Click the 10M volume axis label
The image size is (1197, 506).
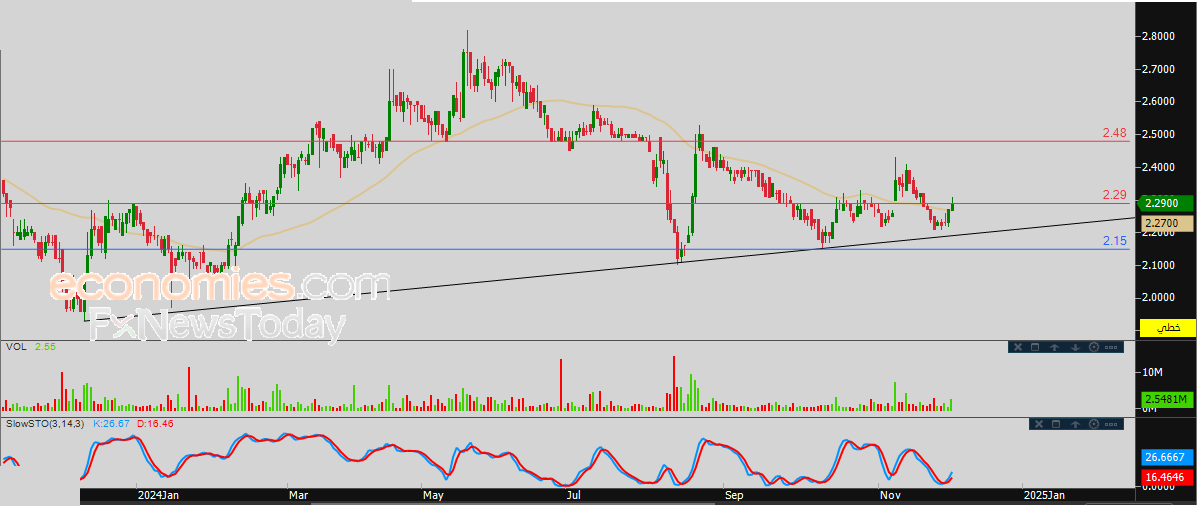tap(1152, 372)
